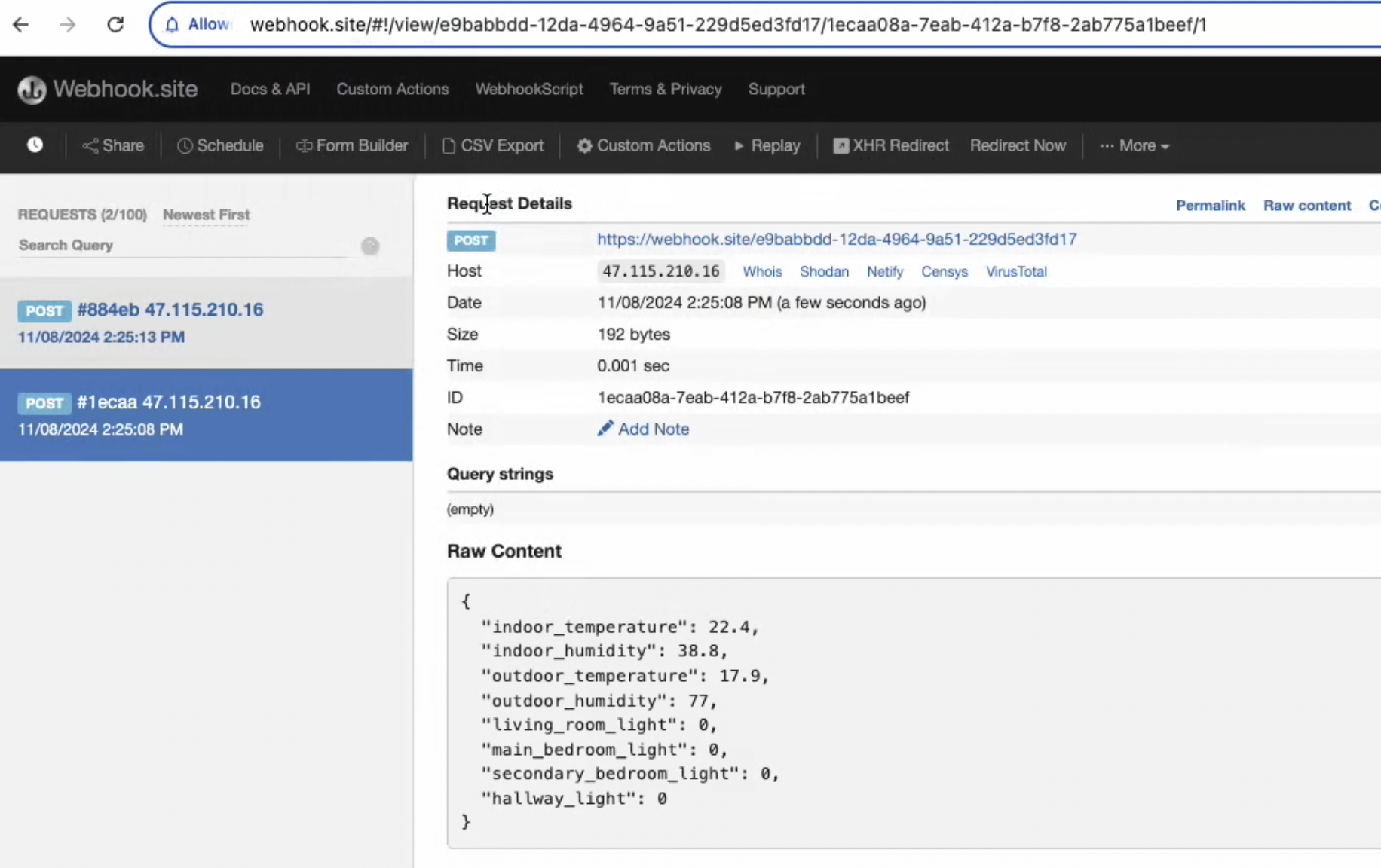Click the Webhook.site logo icon
Viewport: 1381px width, 868px height.
click(32, 90)
